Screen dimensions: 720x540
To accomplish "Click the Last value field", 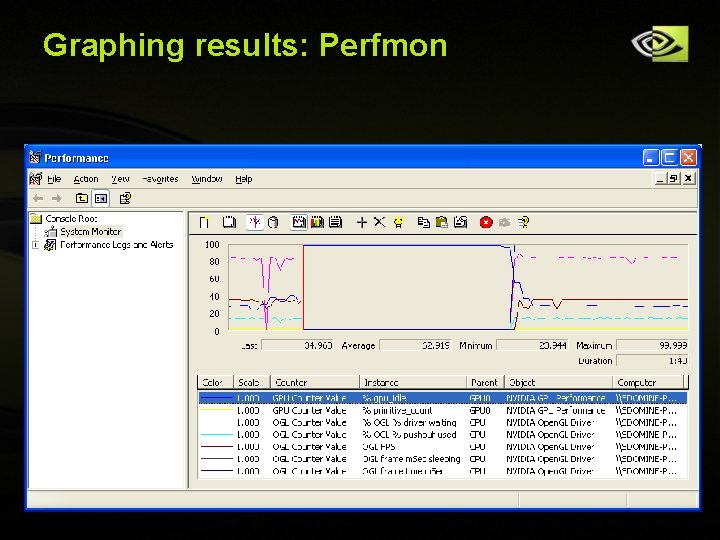I will (x=298, y=345).
